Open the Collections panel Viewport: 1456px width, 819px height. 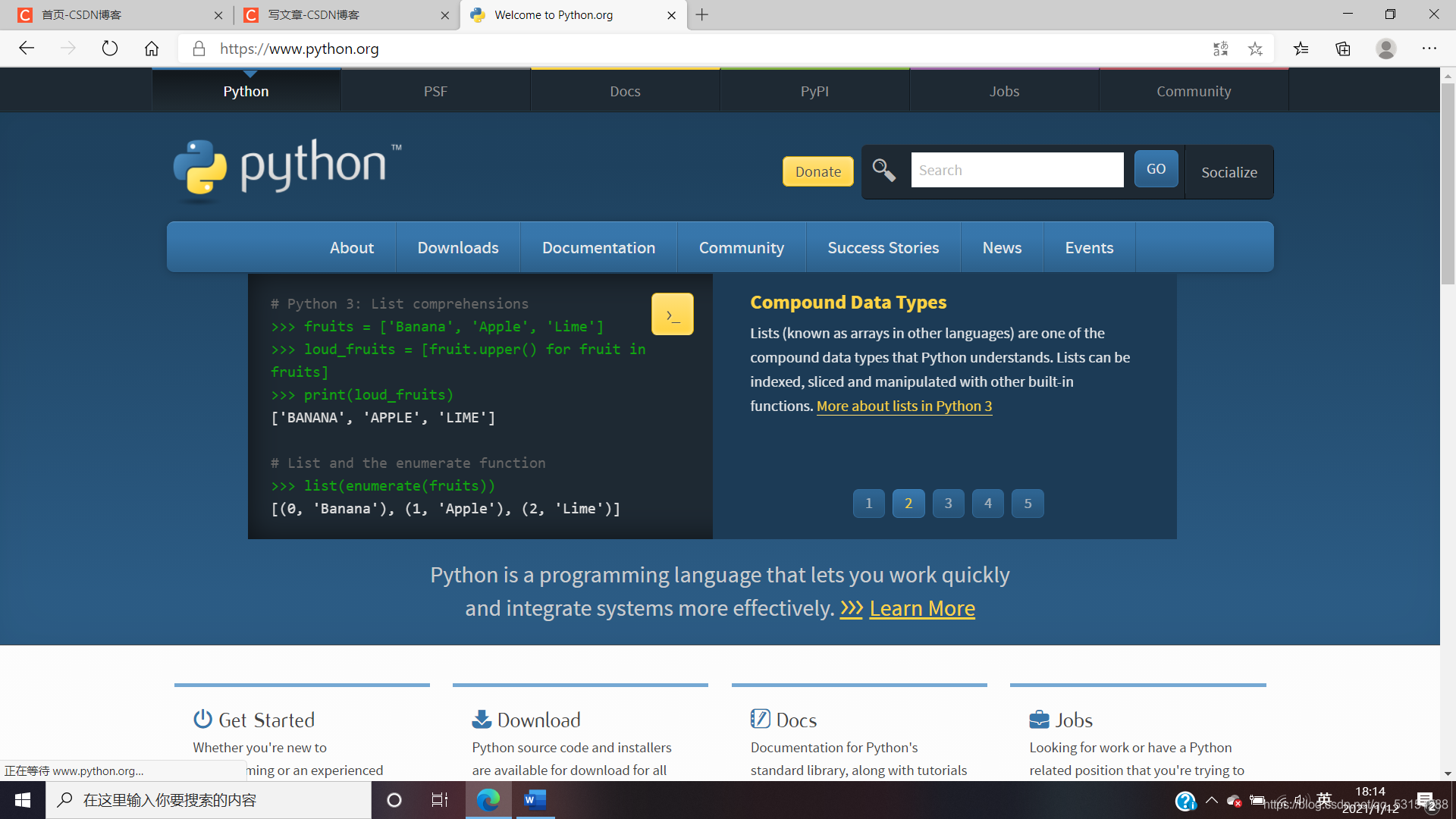[x=1343, y=49]
